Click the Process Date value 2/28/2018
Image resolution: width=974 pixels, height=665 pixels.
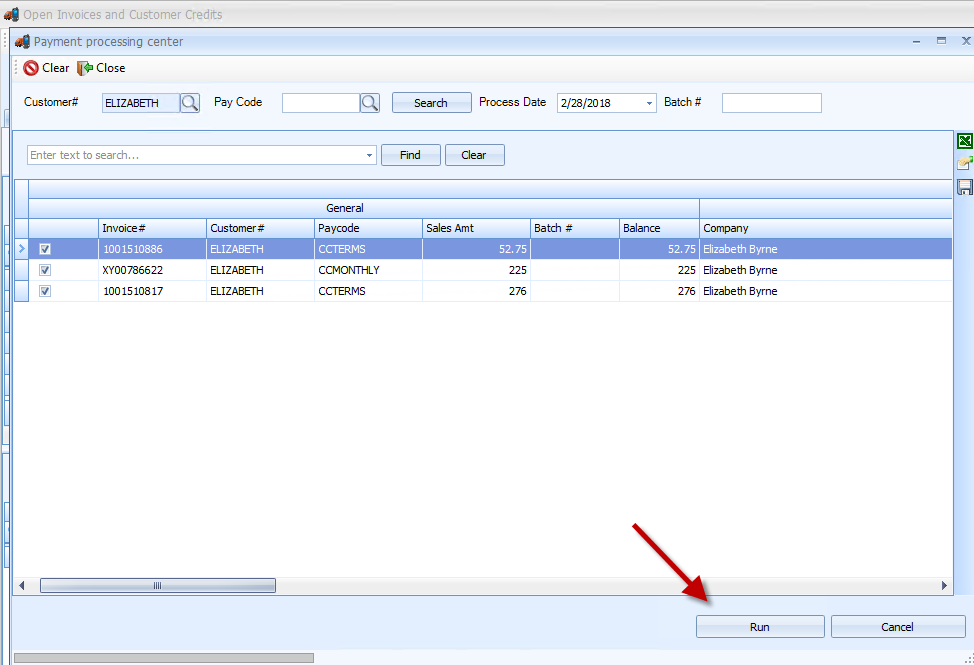(586, 103)
